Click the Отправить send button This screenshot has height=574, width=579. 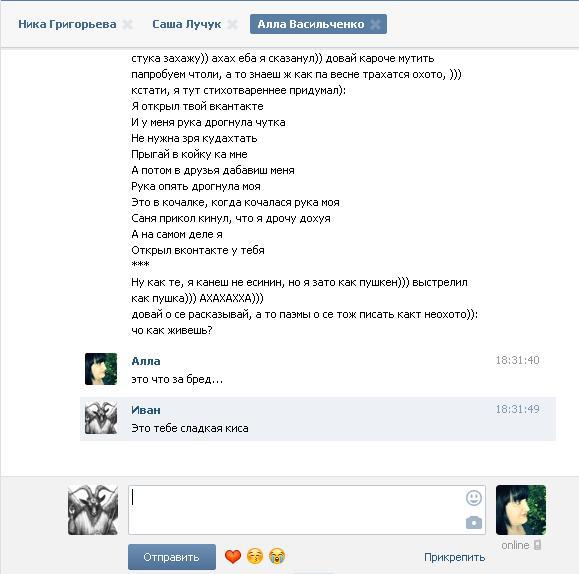click(172, 557)
